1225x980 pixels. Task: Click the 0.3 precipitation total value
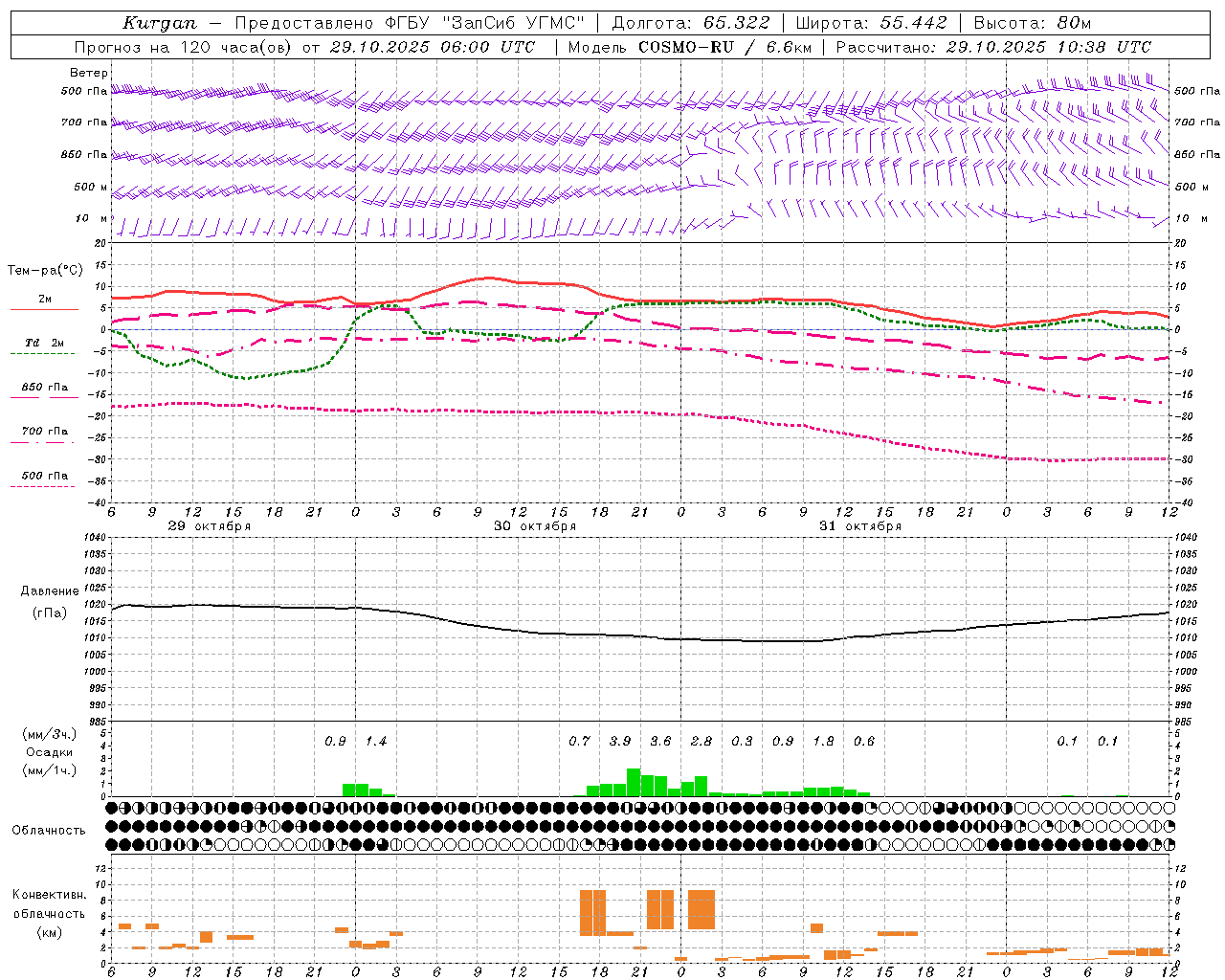pos(742,742)
